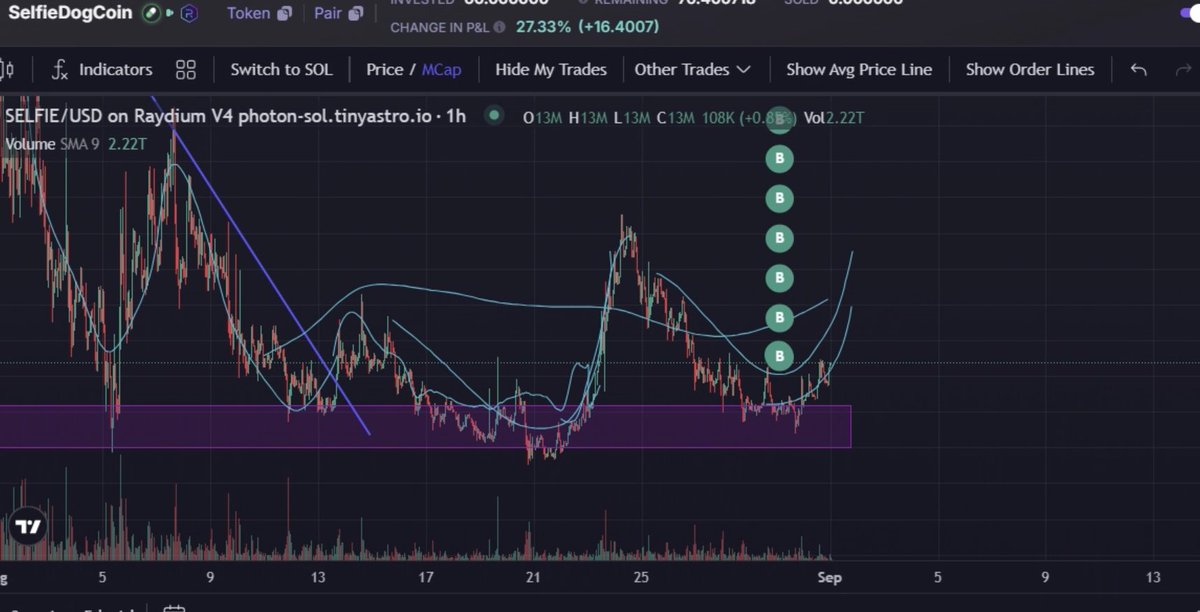Toggle Price / MCap display
Viewport: 1200px width, 612px height.
pyautogui.click(x=413, y=70)
